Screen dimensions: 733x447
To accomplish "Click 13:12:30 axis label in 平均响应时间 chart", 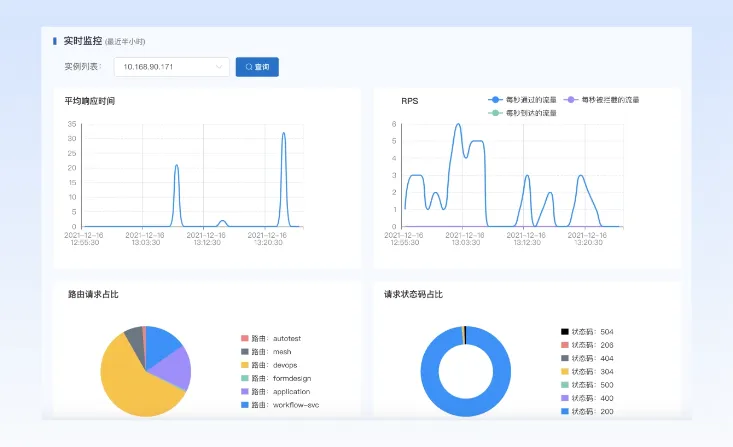I will (x=207, y=243).
